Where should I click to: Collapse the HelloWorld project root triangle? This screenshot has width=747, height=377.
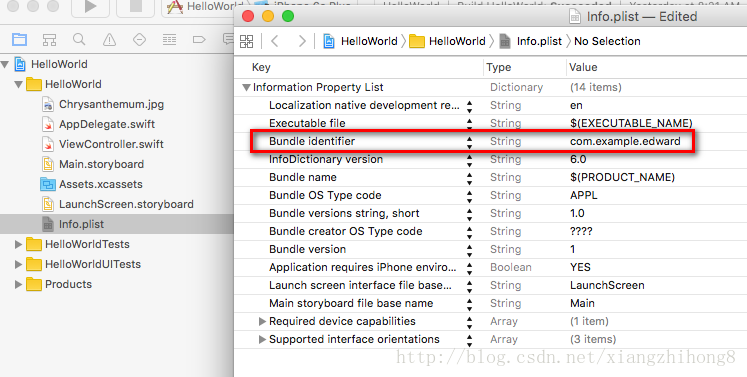click(x=5, y=64)
